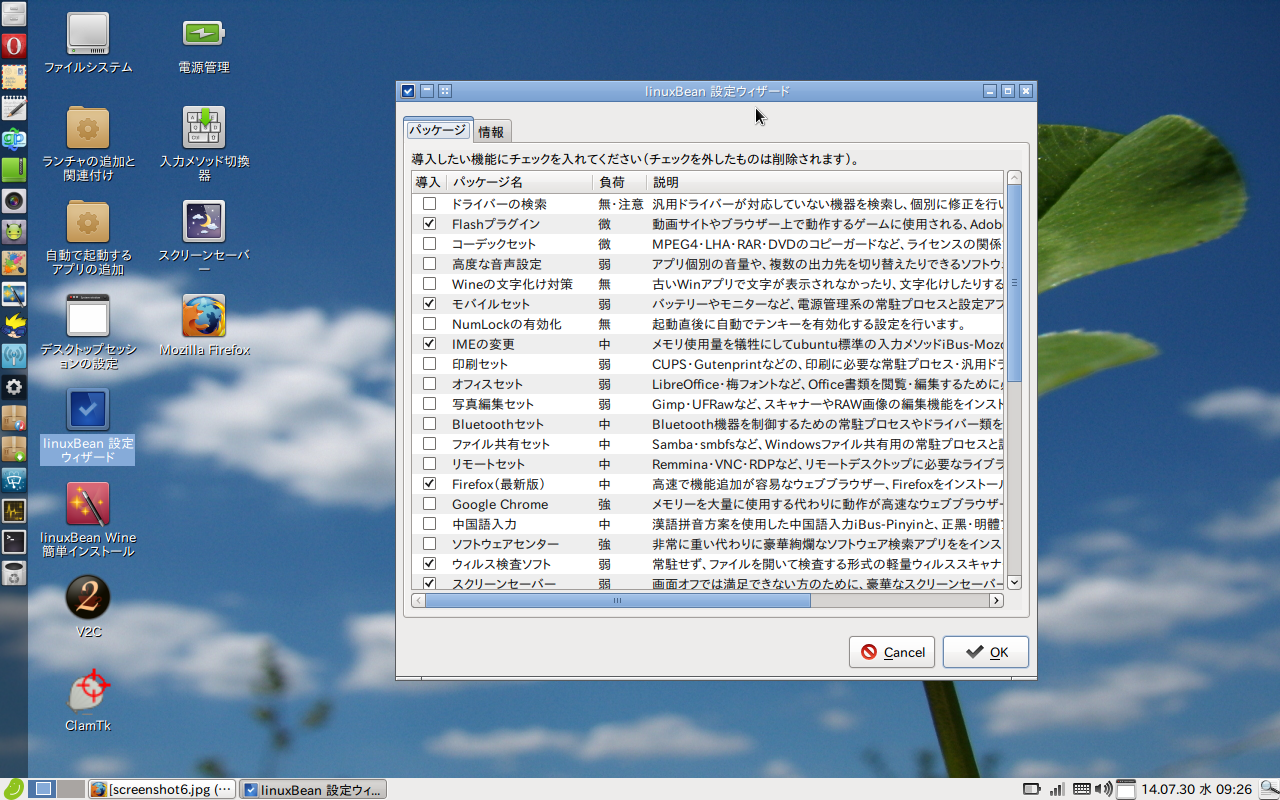Viewport: 1280px width, 800px height.
Task: Click the 説明 column header
Action: tap(825, 182)
